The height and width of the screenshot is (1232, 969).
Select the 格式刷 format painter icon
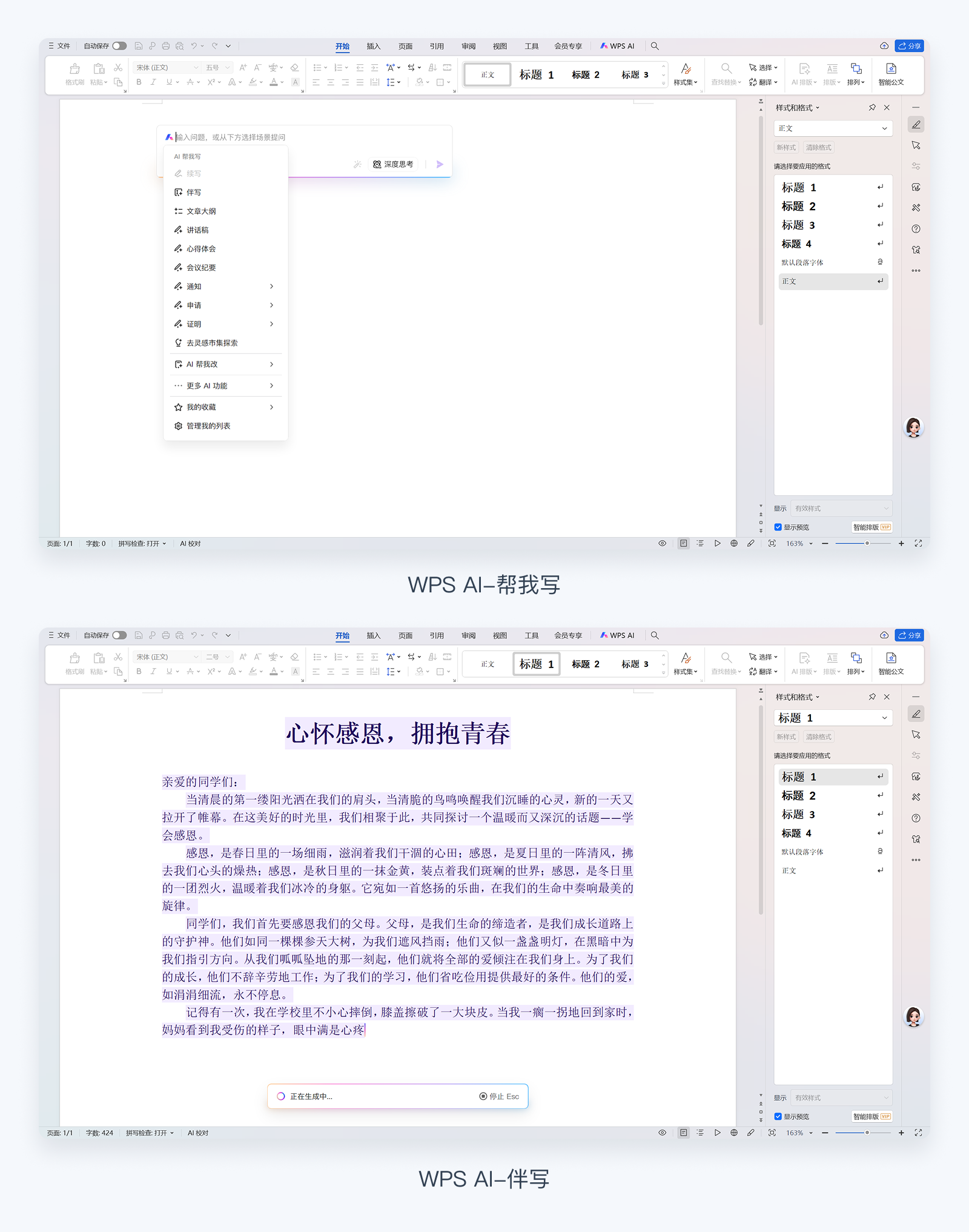(74, 73)
